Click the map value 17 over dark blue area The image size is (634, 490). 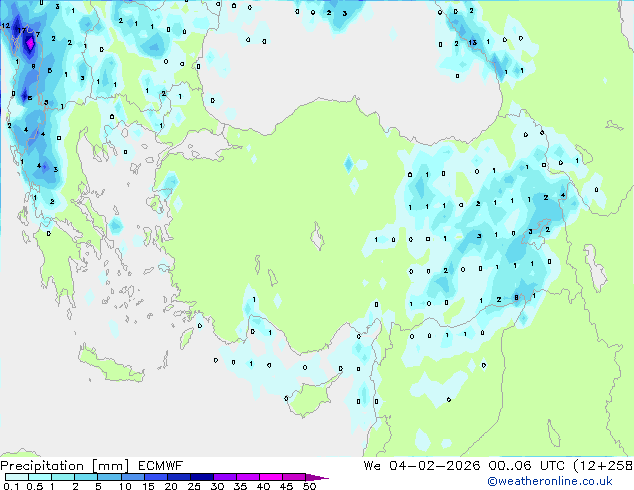pos(22,30)
